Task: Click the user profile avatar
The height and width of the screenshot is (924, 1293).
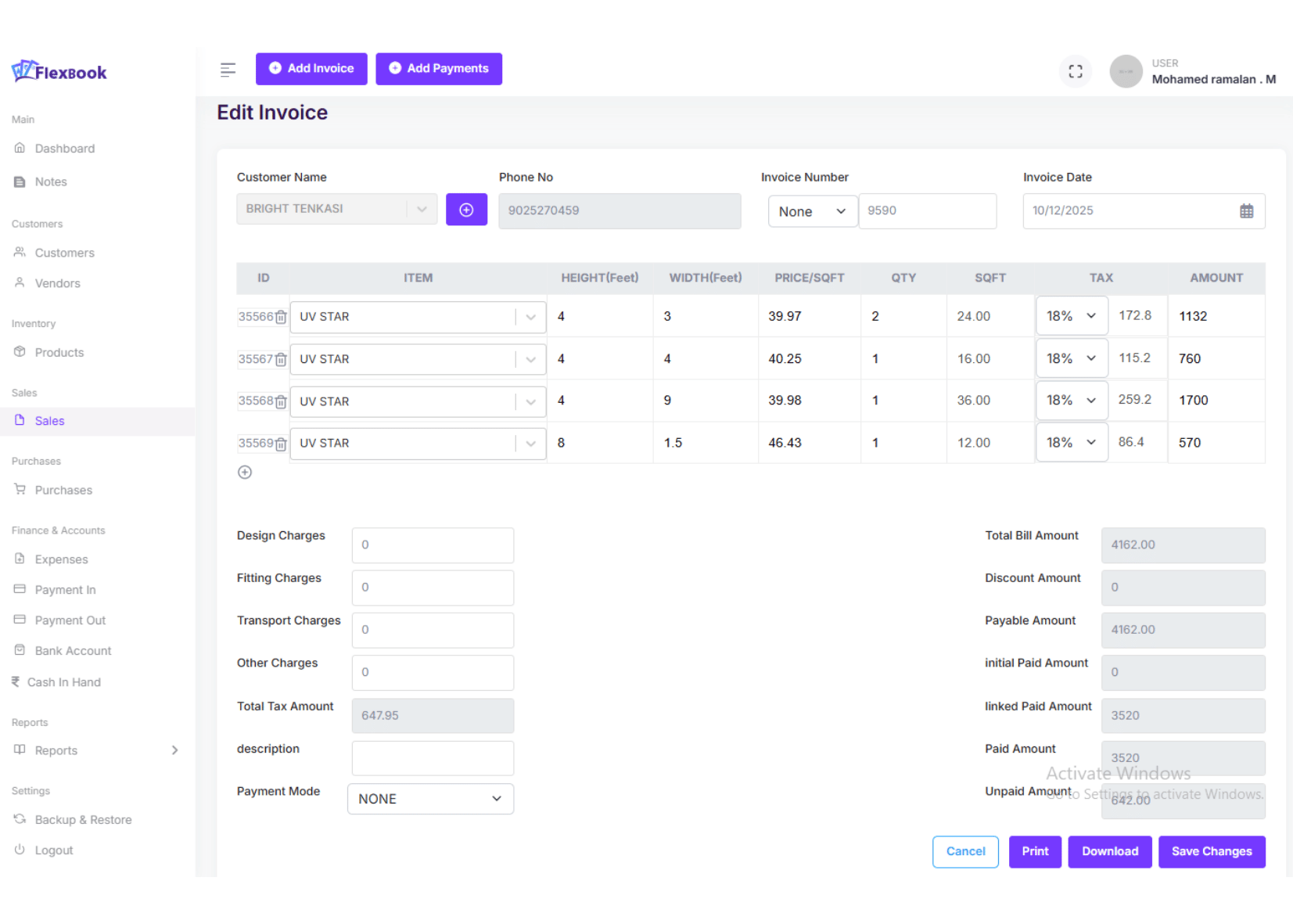Action: [1126, 71]
